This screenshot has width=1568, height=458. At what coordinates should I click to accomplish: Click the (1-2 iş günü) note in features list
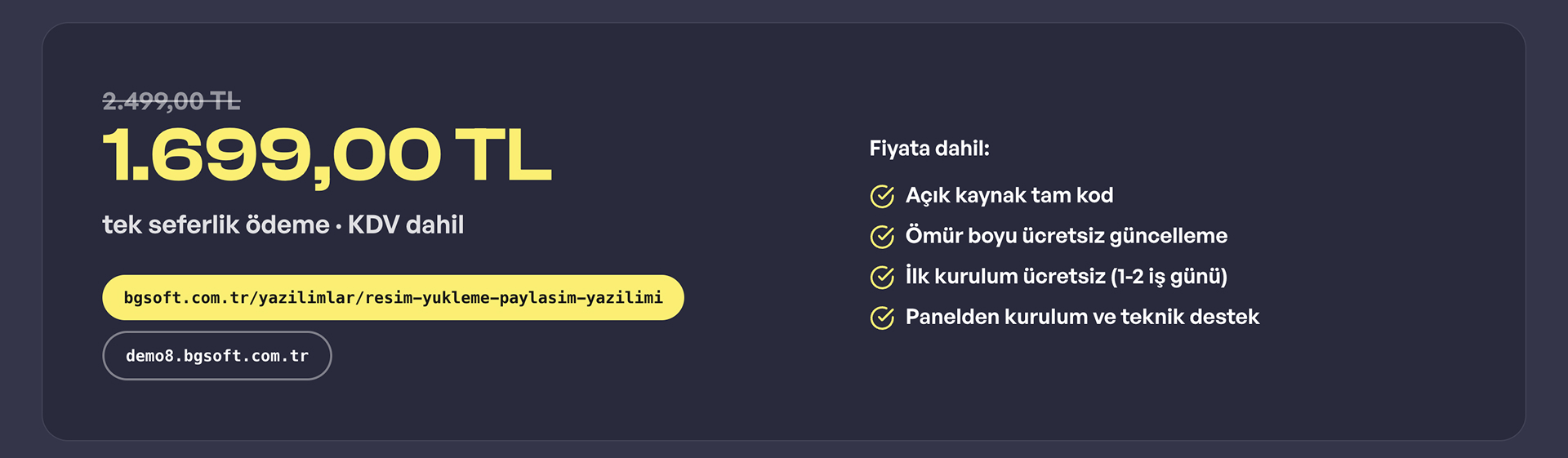point(1169,277)
